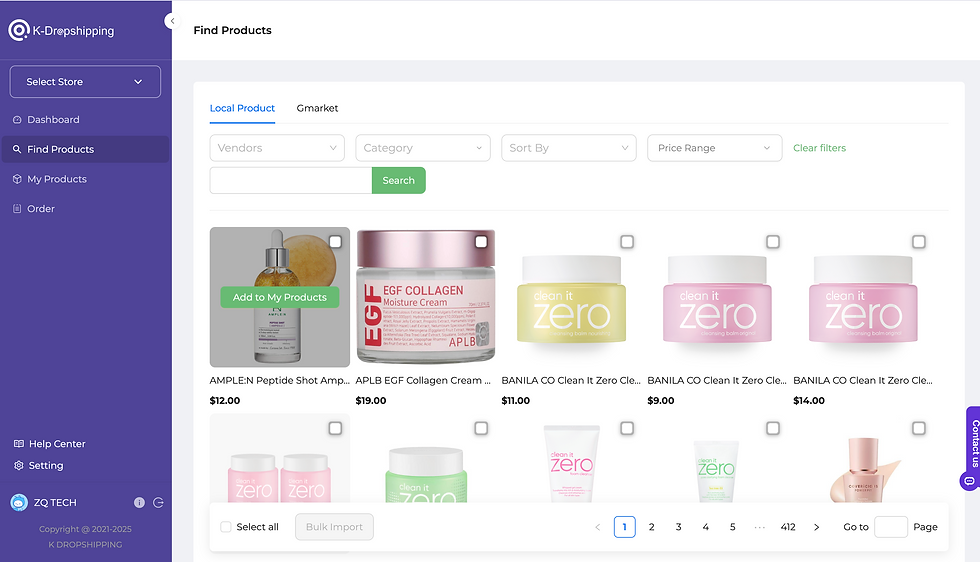Check the pink zero foam tube checkbox

[x=627, y=428]
